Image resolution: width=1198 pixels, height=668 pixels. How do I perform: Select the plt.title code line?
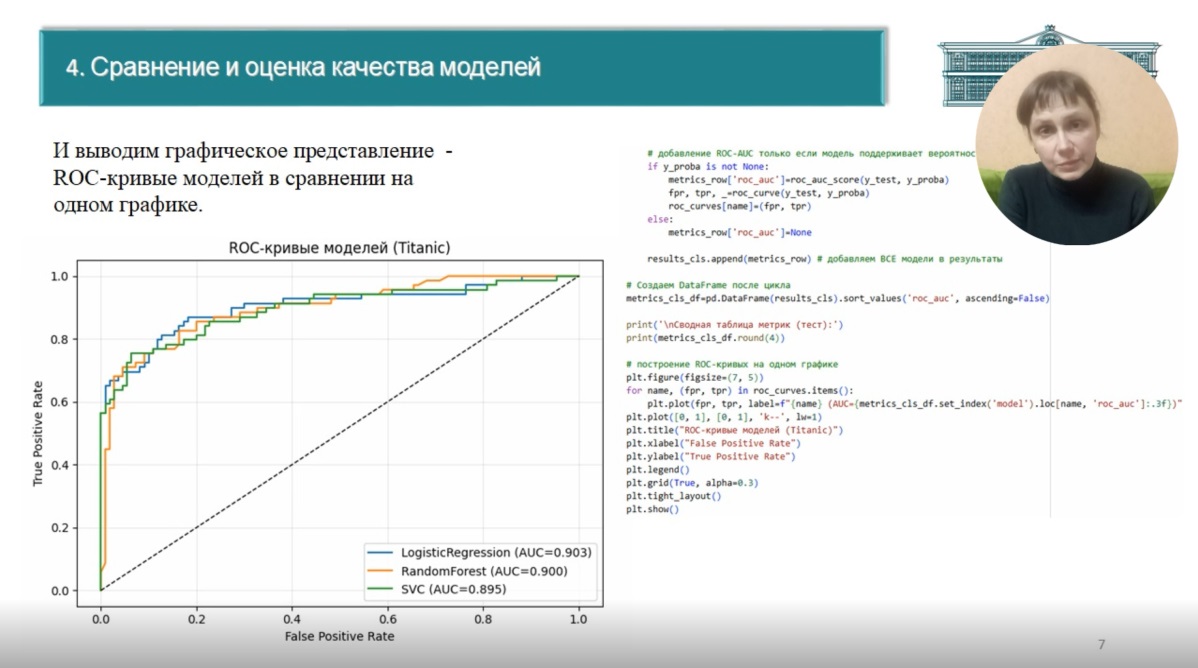point(734,430)
